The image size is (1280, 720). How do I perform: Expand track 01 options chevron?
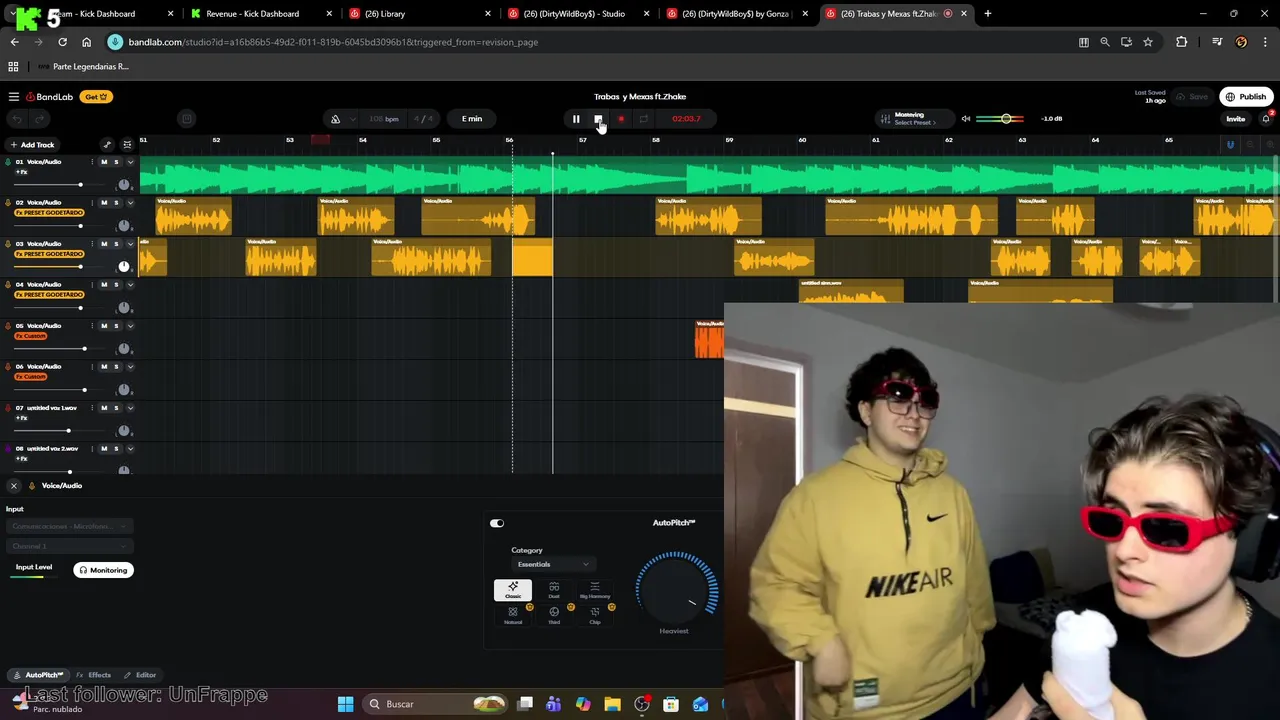click(x=130, y=162)
